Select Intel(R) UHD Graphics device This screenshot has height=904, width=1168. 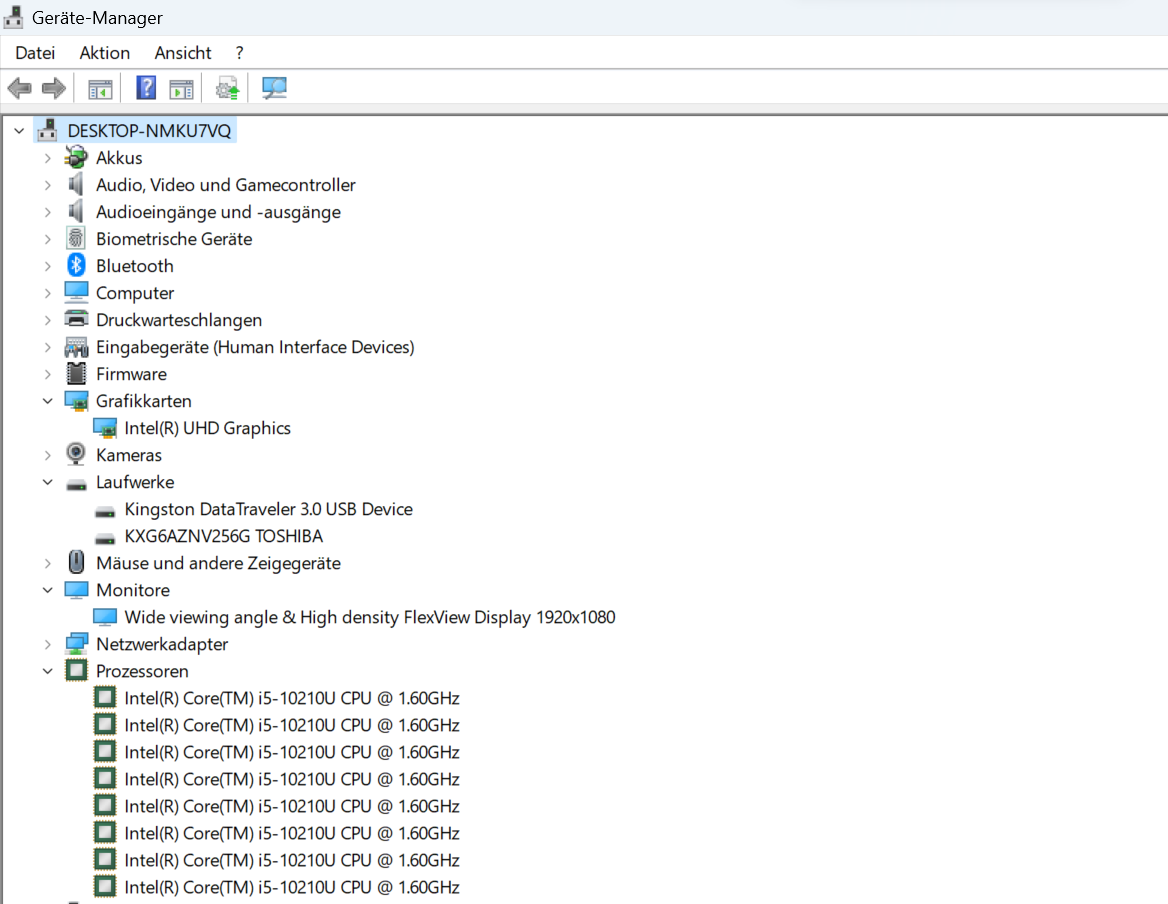(x=207, y=428)
